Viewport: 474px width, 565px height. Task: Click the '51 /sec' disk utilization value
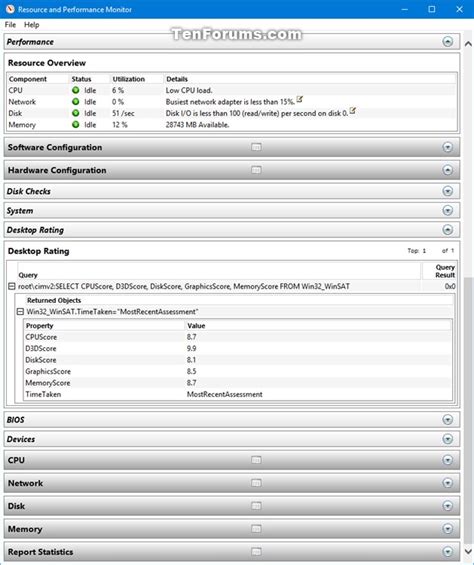pyautogui.click(x=123, y=113)
